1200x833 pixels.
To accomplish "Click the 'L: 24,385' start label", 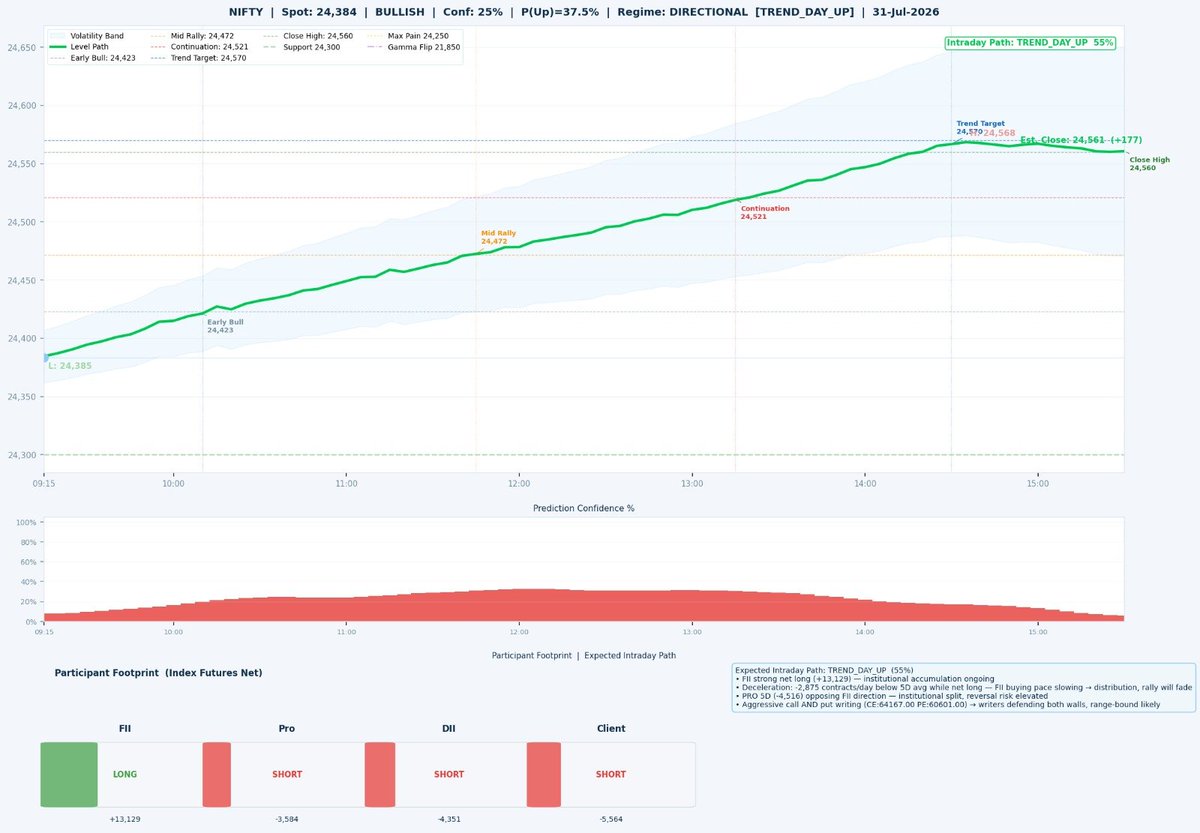I will (70, 366).
